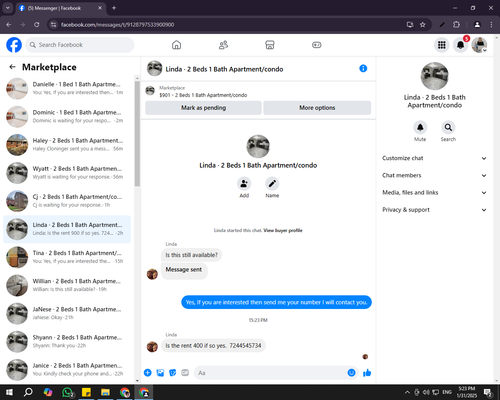
Task: Add people to the chat
Action: pyautogui.click(x=244, y=184)
